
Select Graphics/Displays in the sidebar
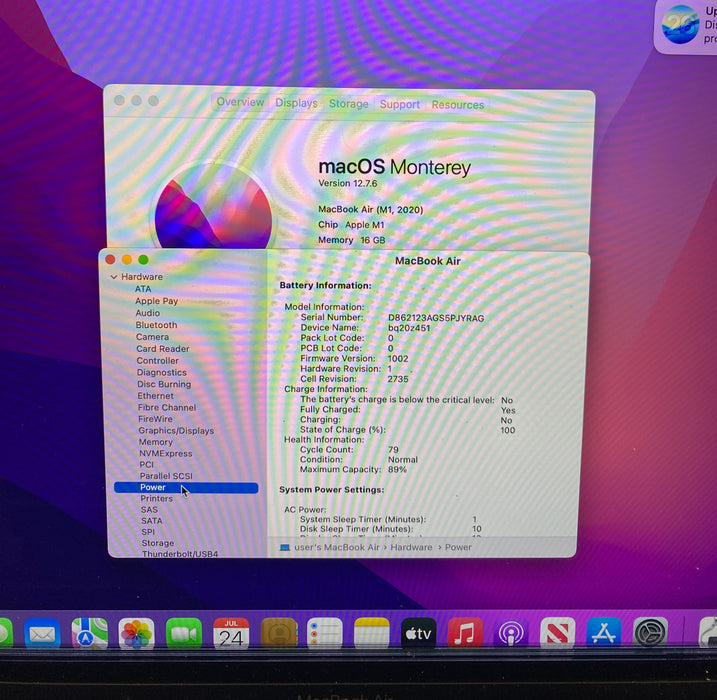176,430
